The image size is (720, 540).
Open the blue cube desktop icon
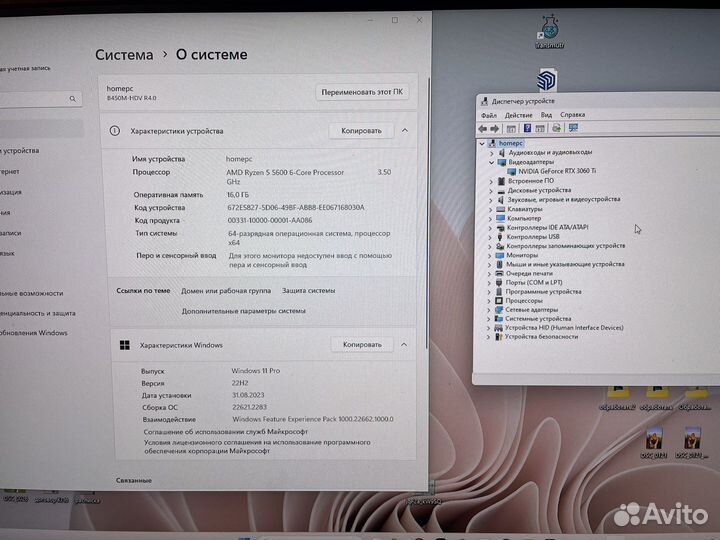tap(546, 80)
